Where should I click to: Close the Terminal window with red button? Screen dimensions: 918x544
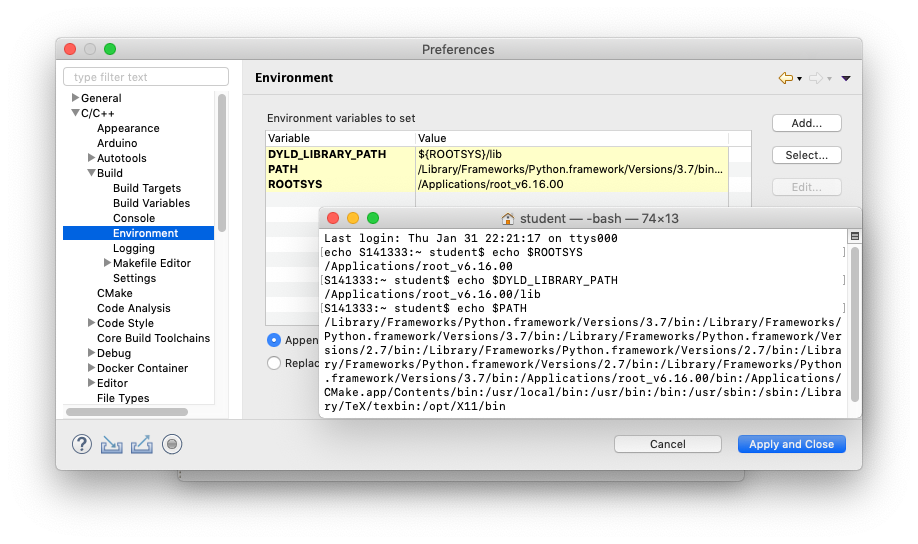pos(333,218)
